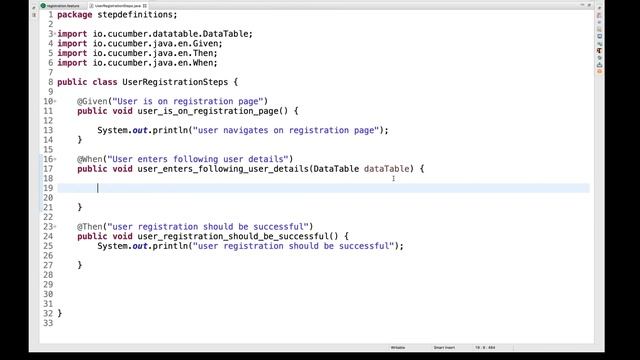The width and height of the screenshot is (640, 360).
Task: Click the dataTable parameter name
Action: pos(387,169)
